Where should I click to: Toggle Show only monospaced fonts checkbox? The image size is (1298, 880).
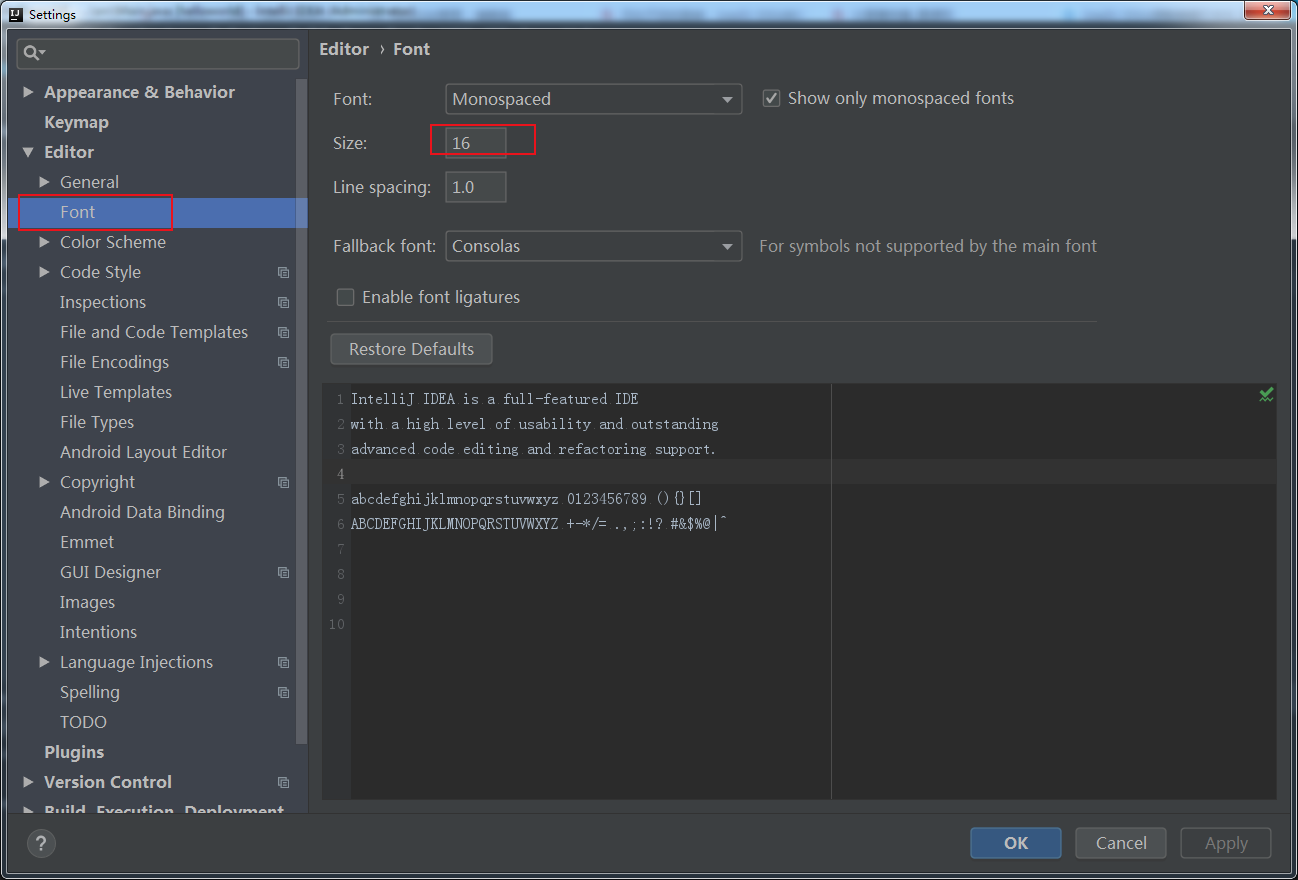(x=771, y=98)
